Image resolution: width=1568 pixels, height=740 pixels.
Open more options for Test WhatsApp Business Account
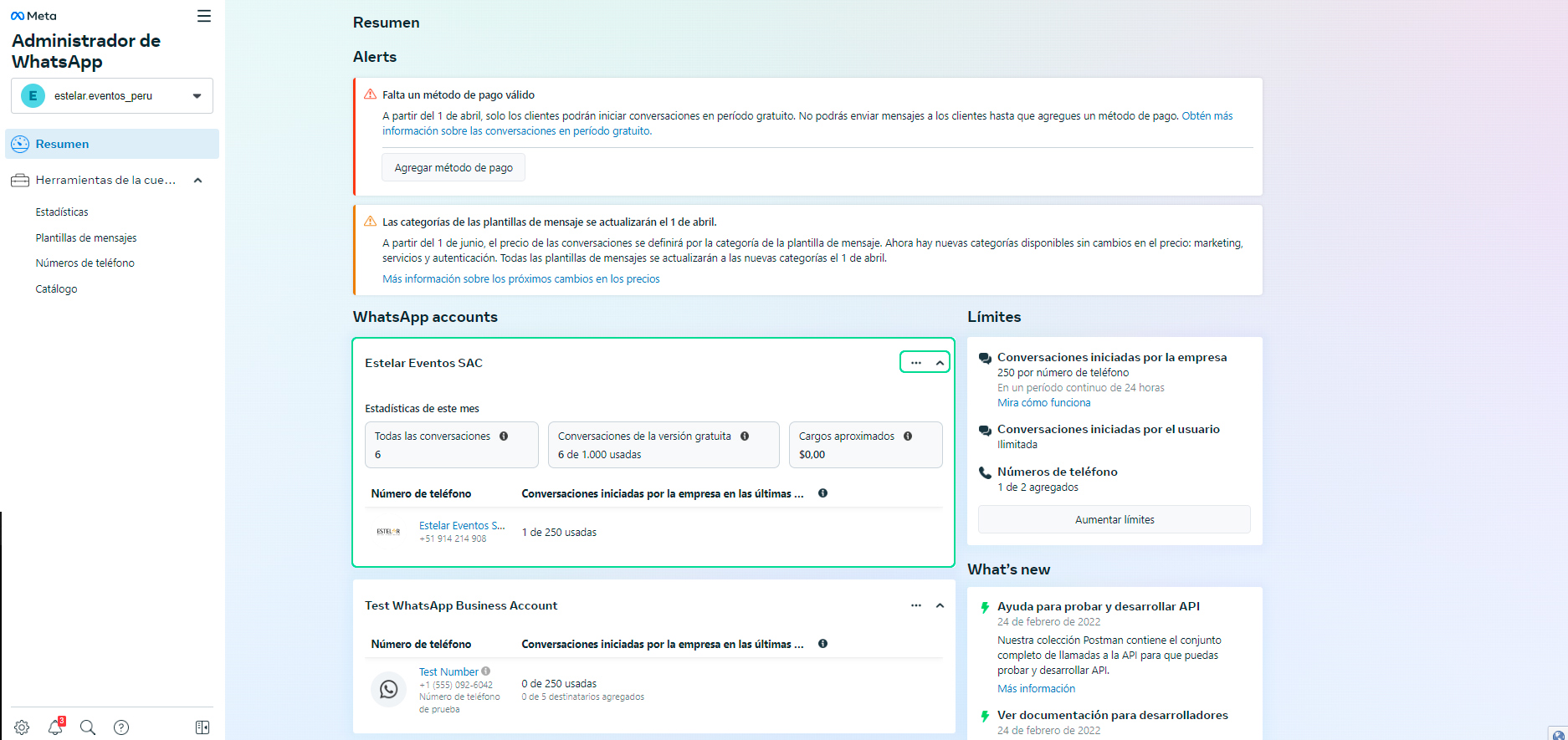point(916,605)
